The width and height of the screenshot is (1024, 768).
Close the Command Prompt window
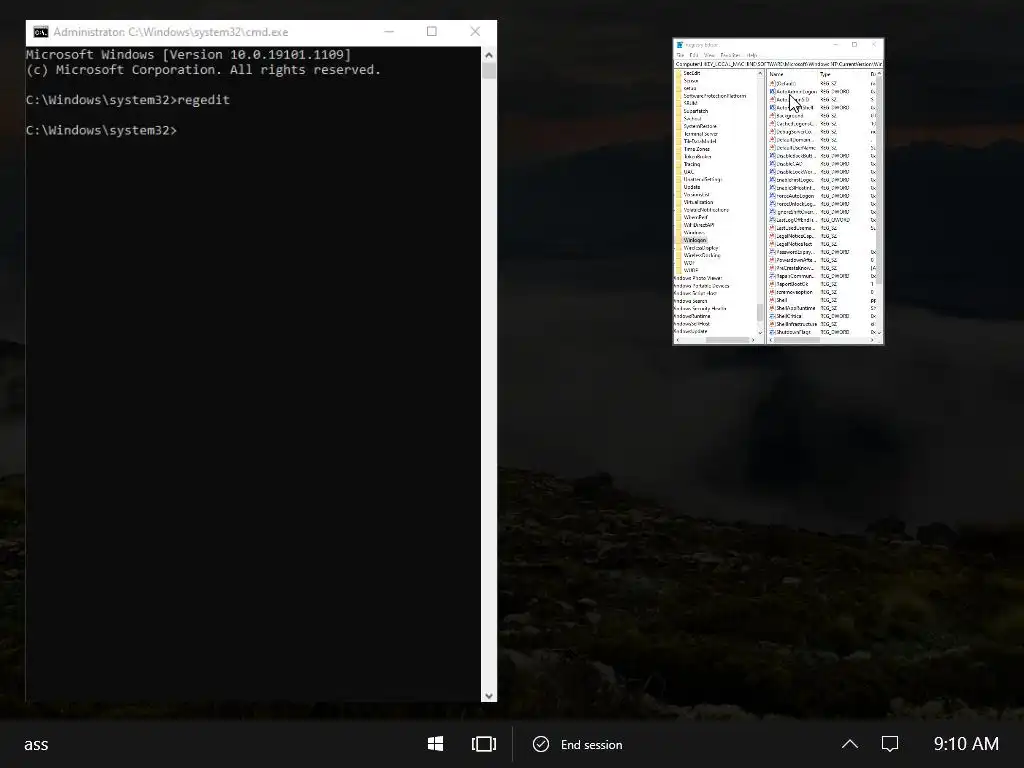pos(475,31)
